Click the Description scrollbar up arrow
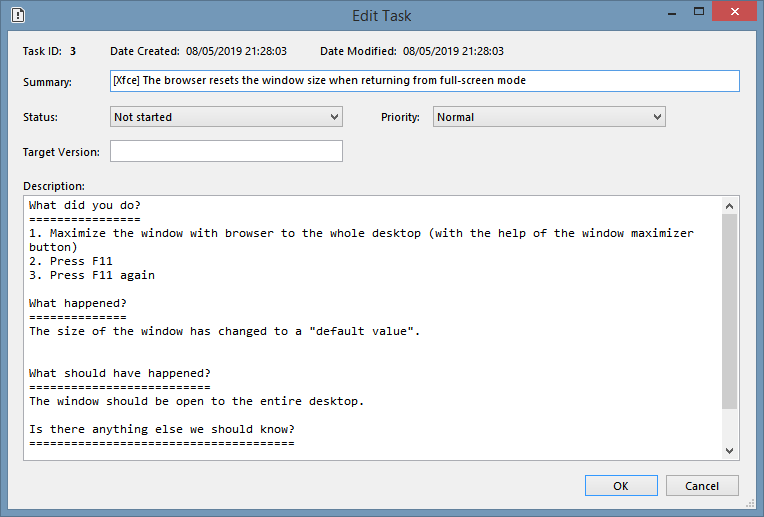 pos(729,206)
